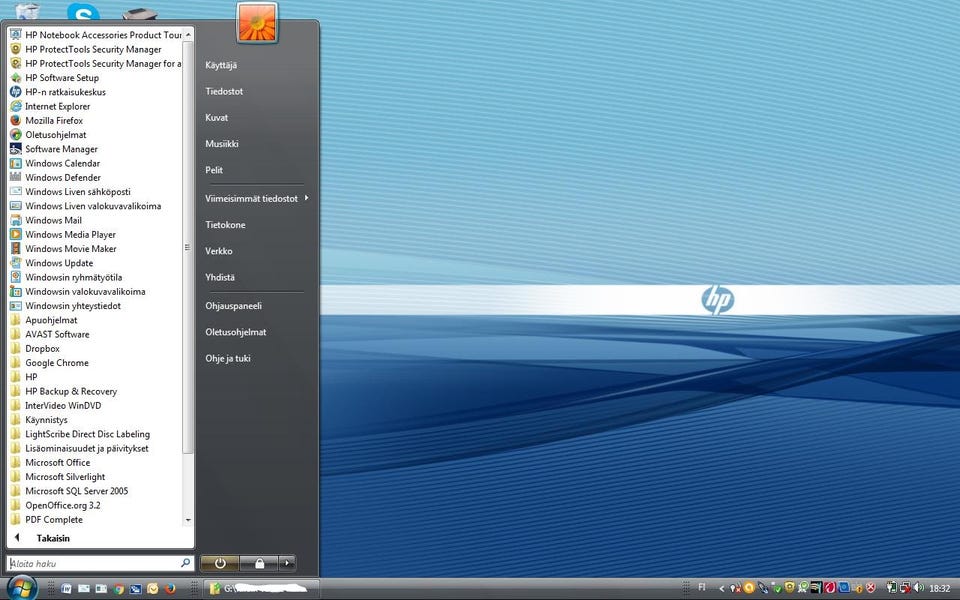960x600 pixels.
Task: Click the volume speaker tray icon
Action: tap(918, 588)
